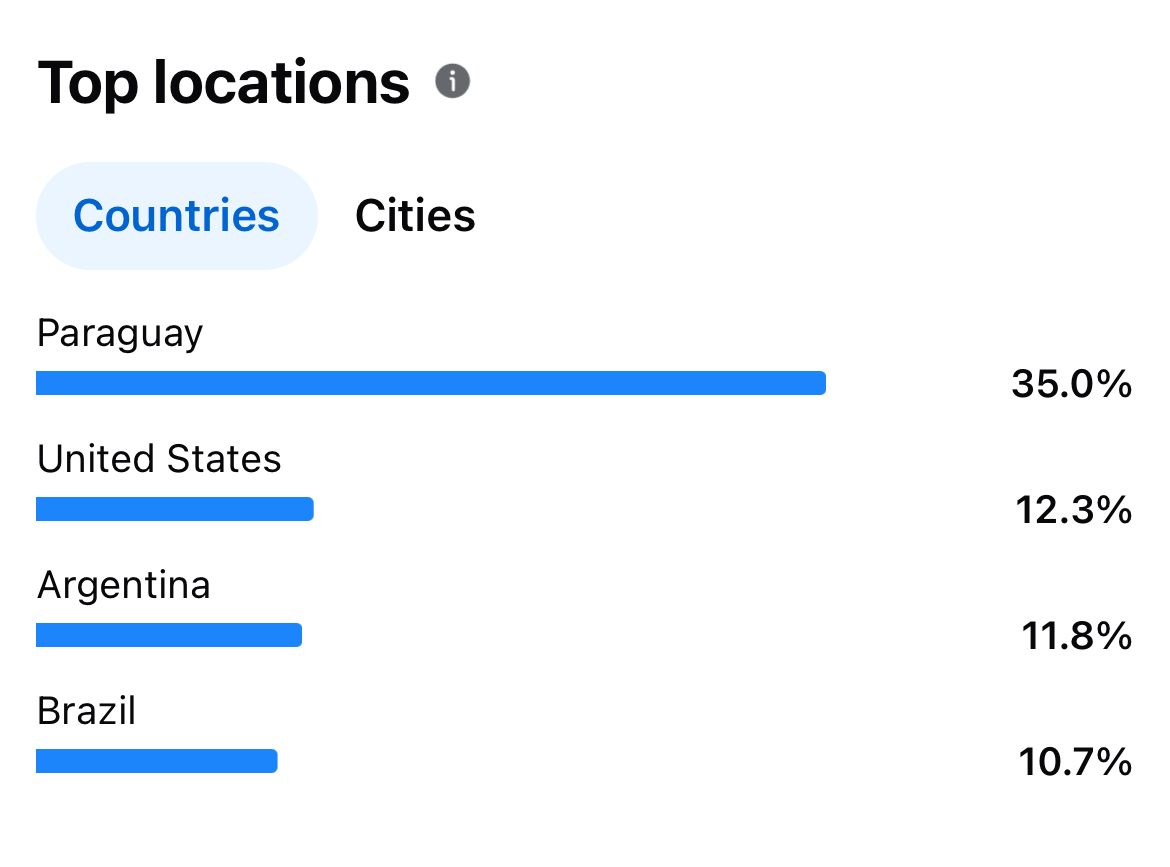Click the 12.3% percentage value
The width and height of the screenshot is (1170, 867).
[1074, 510]
